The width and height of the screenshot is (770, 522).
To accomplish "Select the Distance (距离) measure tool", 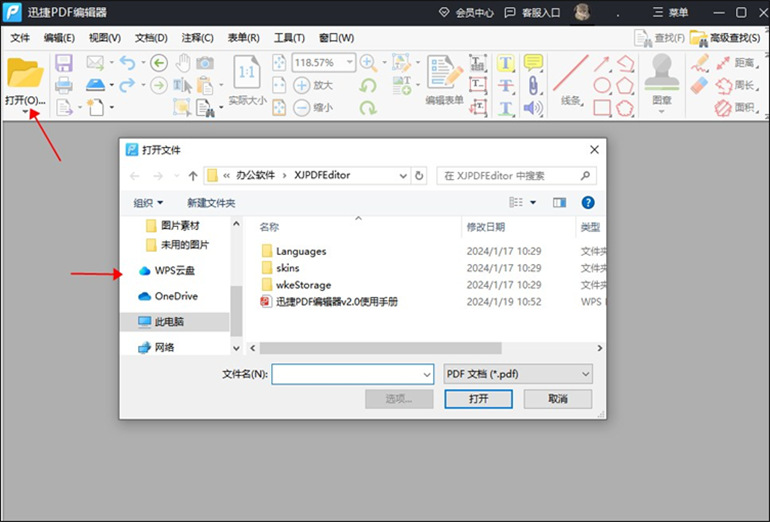I will (x=736, y=63).
